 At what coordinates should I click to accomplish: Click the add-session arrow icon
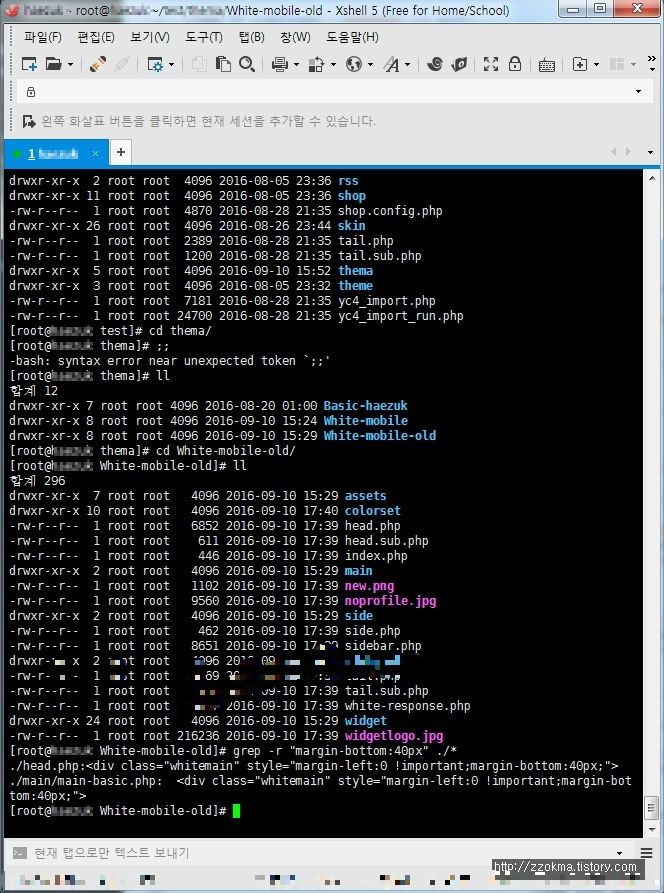[28, 121]
